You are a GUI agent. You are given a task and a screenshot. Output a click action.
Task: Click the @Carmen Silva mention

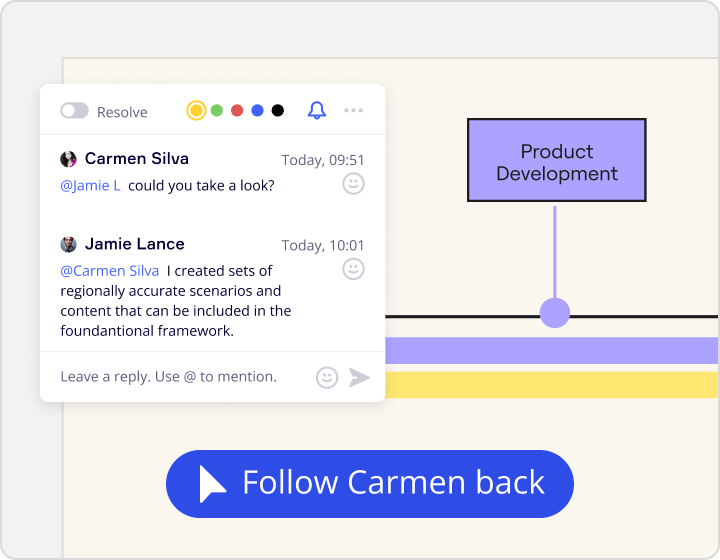(x=110, y=271)
